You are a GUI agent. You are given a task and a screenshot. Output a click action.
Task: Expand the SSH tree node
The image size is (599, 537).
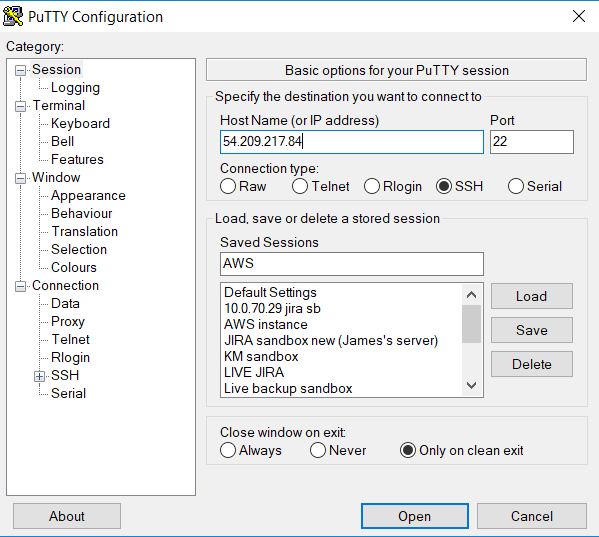click(x=39, y=376)
